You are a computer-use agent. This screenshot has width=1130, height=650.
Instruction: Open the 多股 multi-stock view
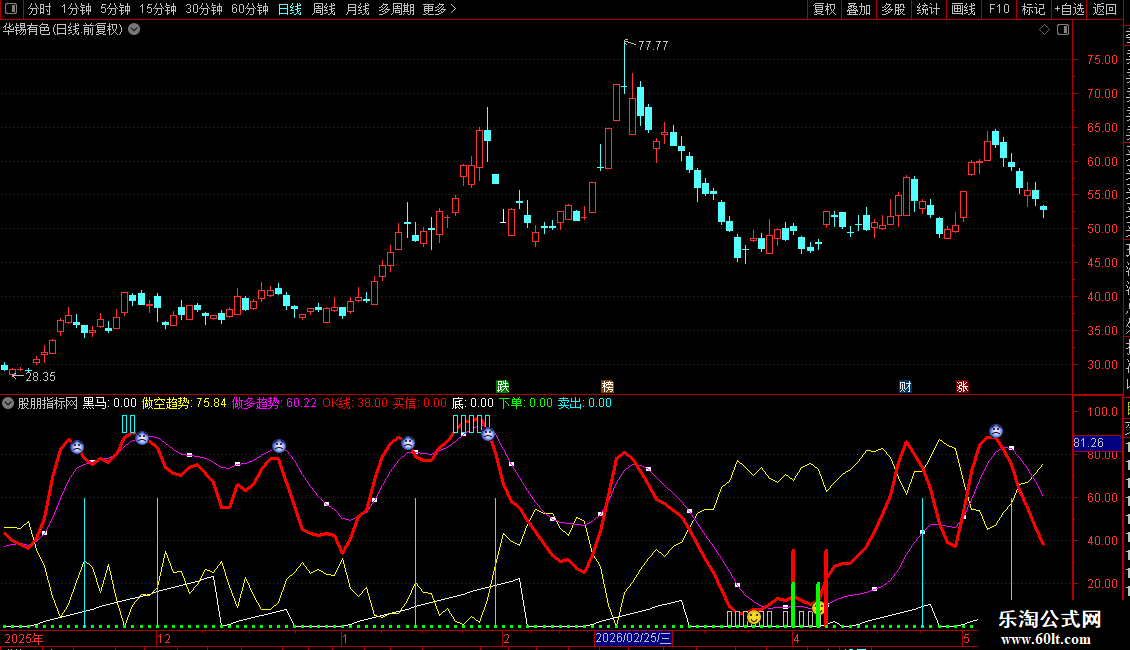(894, 9)
